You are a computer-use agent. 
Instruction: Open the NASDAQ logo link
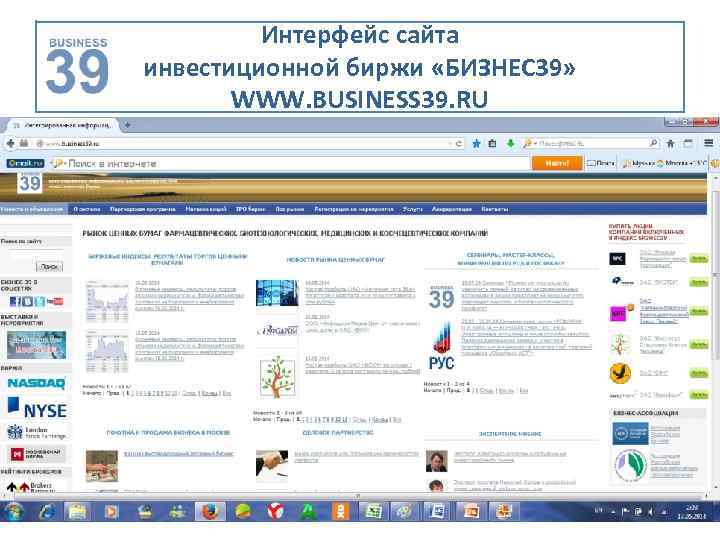36,383
